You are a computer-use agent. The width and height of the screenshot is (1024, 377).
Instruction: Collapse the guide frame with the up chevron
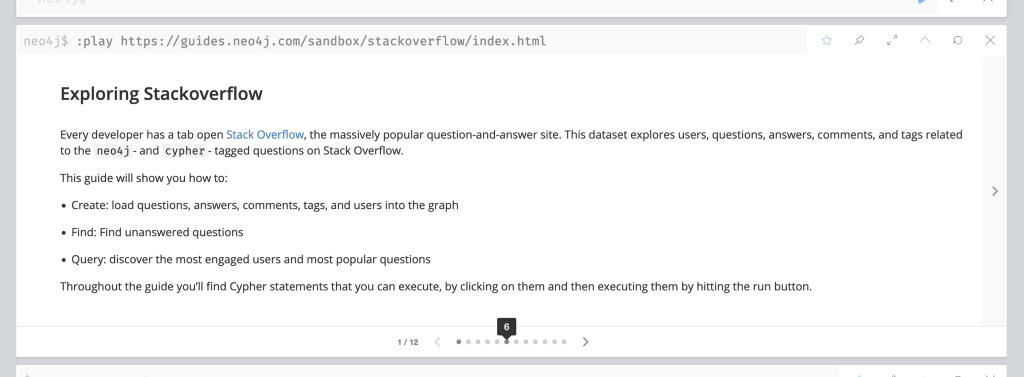coord(925,41)
